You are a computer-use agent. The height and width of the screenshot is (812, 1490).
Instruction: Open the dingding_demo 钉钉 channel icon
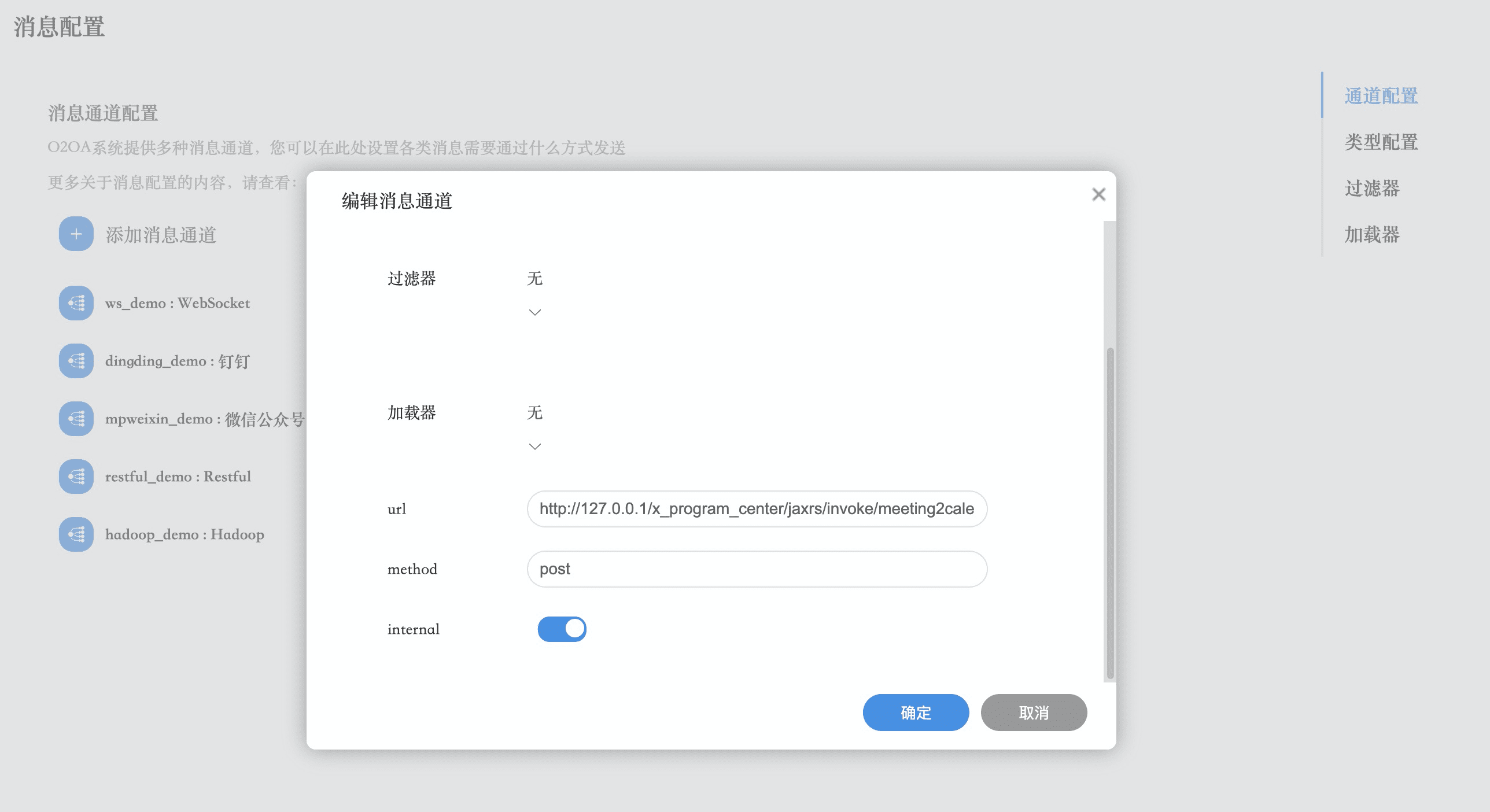coord(76,361)
